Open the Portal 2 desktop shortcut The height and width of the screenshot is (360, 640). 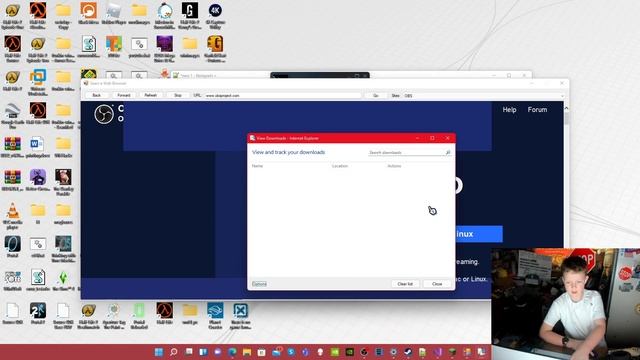38,313
